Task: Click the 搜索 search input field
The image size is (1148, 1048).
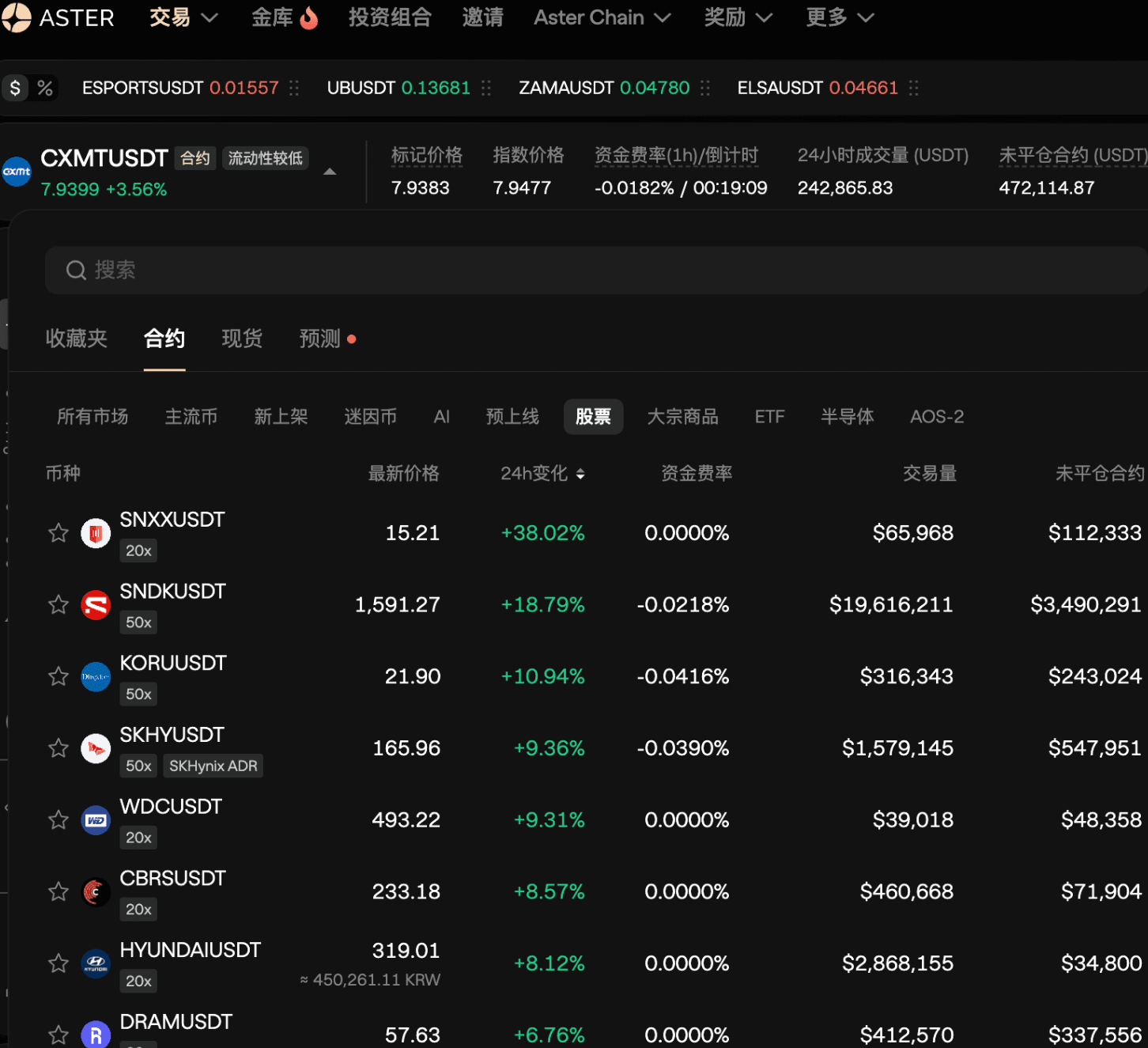Action: click(596, 271)
